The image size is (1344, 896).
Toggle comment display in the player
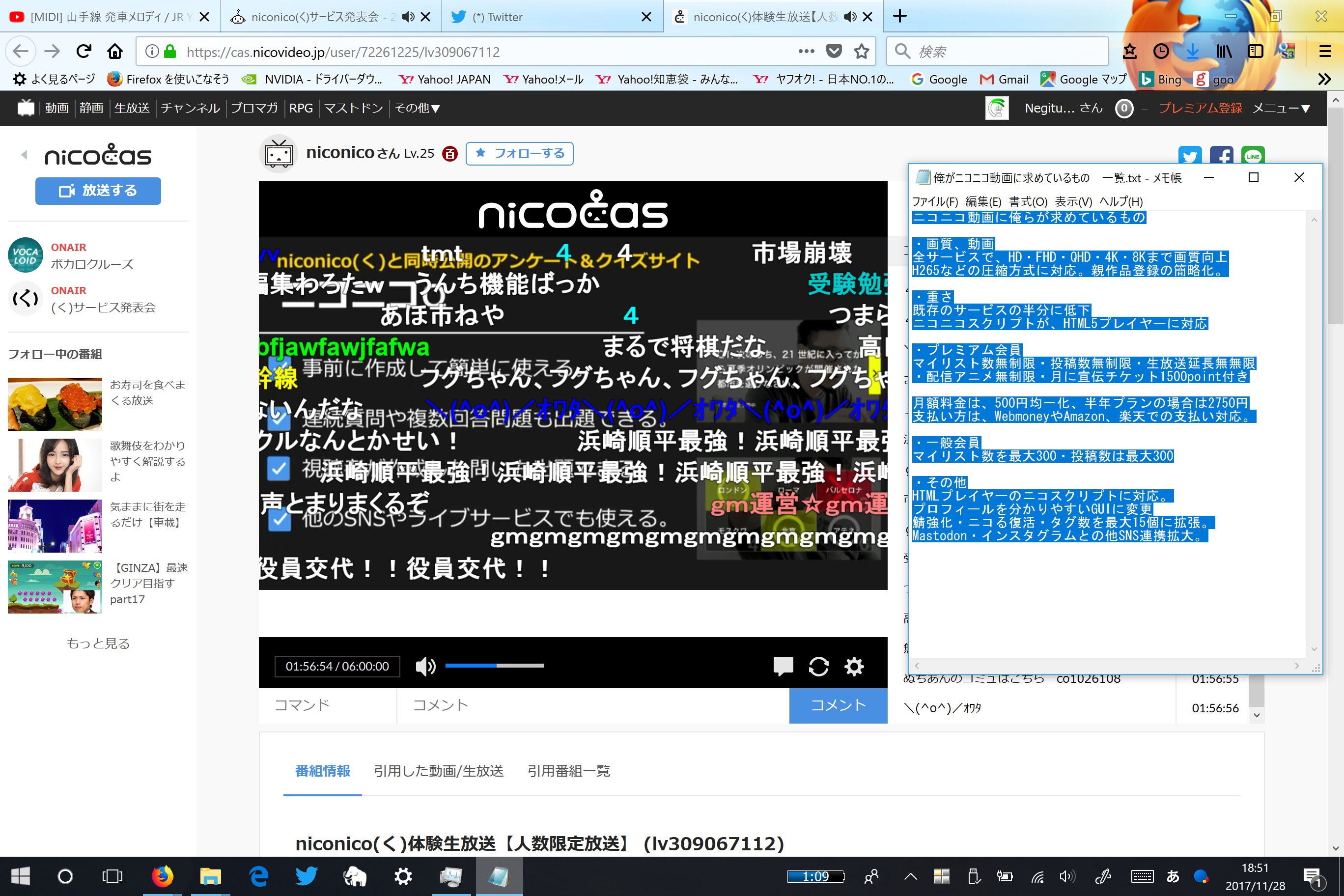(x=783, y=666)
